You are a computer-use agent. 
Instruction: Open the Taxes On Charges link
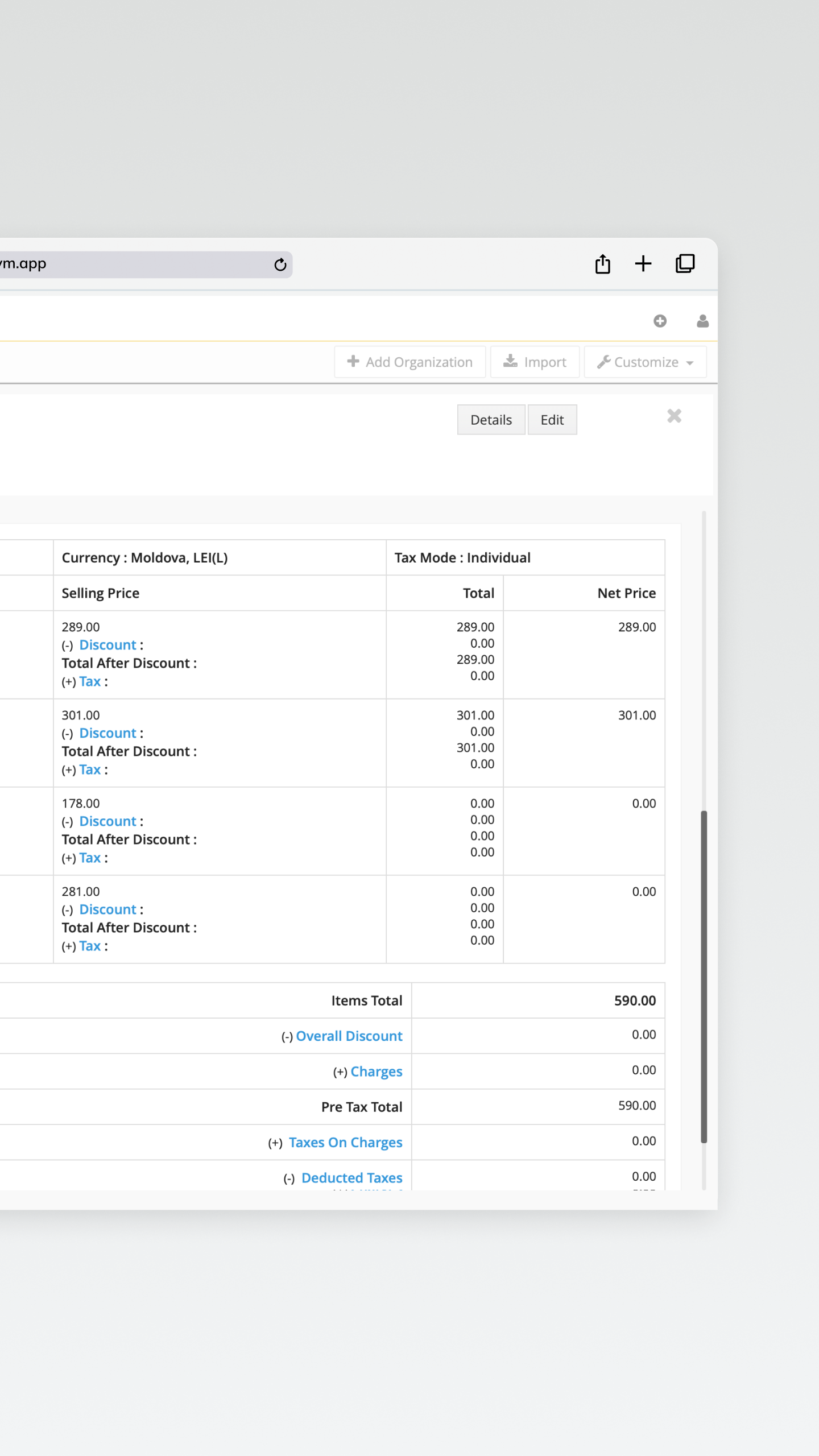click(345, 1143)
